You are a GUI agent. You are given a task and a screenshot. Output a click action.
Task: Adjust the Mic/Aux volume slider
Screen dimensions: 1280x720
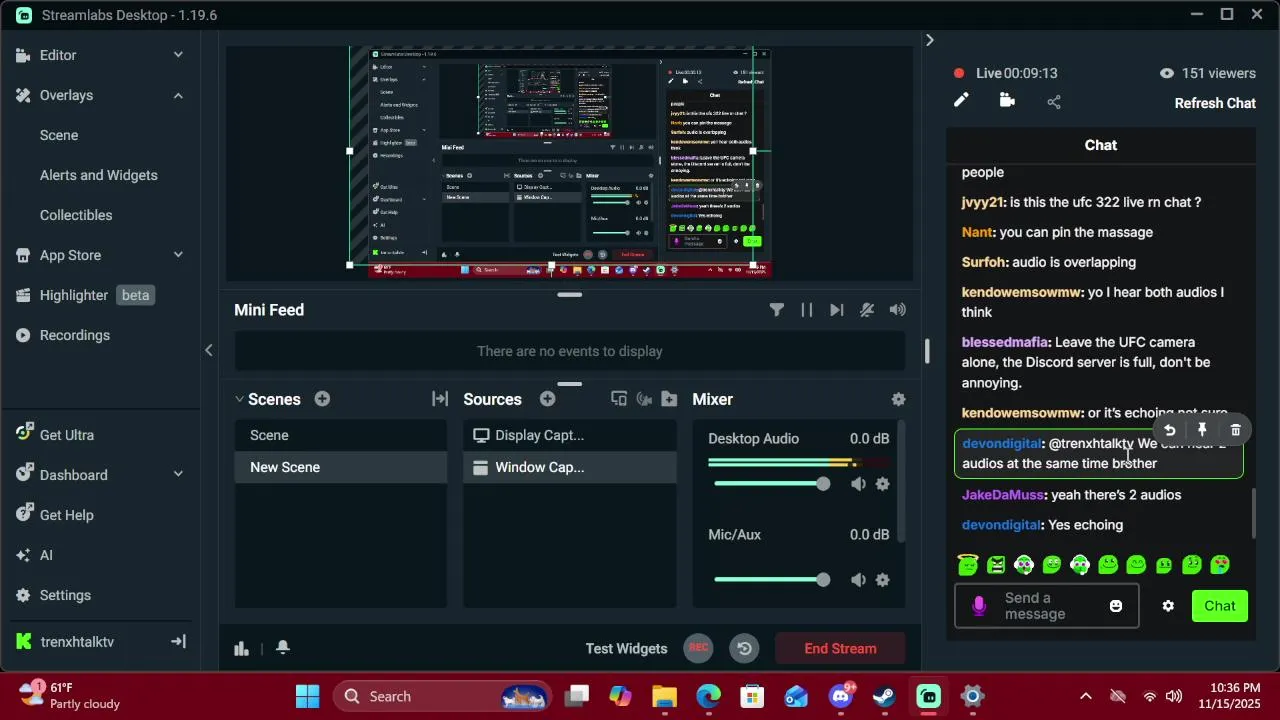[772, 580]
